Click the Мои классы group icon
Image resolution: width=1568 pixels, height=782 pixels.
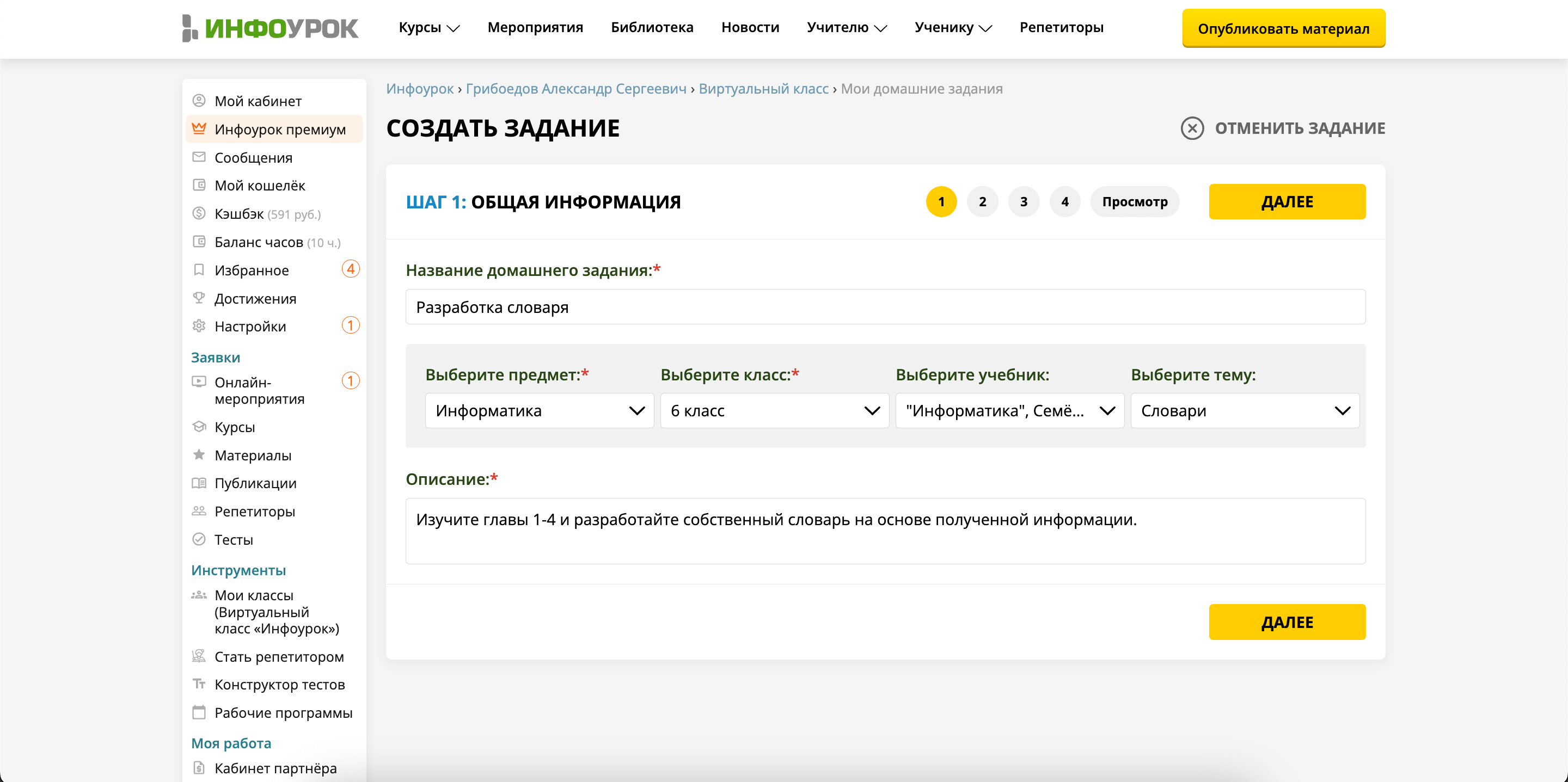coord(199,595)
